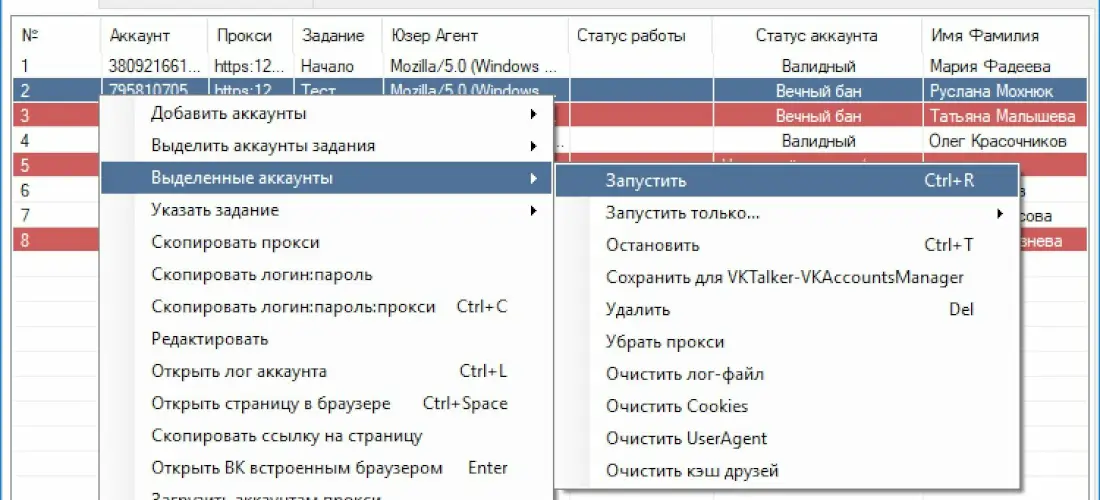Choose 'Очистить лог-файл'

click(x=786, y=374)
